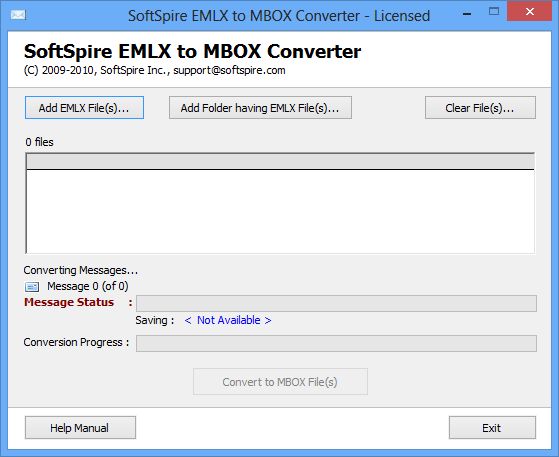Image resolution: width=559 pixels, height=457 pixels.
Task: Click the 0 files count label
Action: pyautogui.click(x=40, y=142)
